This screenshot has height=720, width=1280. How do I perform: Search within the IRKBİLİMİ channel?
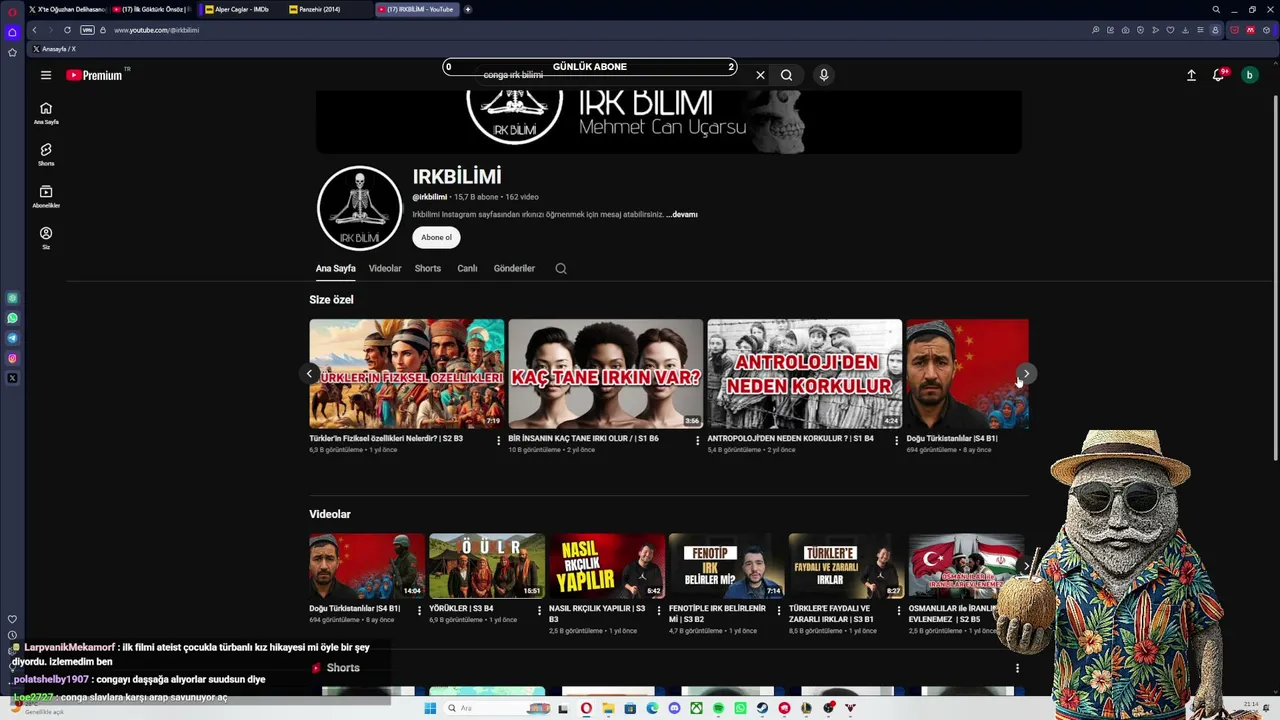pyautogui.click(x=561, y=268)
